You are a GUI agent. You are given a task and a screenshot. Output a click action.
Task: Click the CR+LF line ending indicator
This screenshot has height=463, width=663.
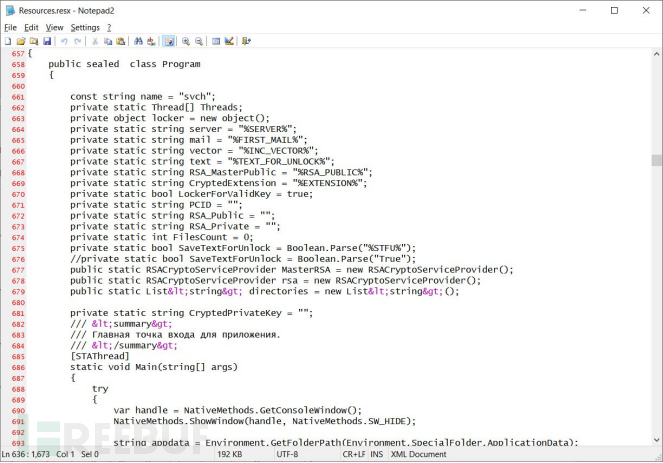353,454
